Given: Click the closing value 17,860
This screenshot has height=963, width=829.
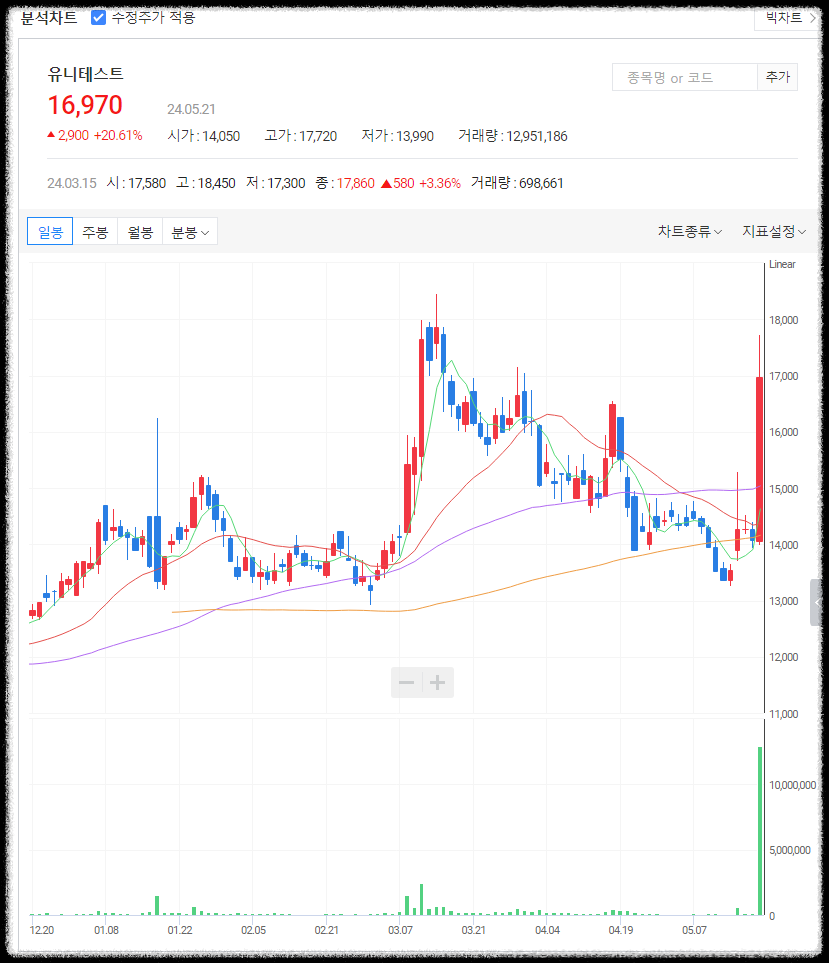Looking at the screenshot, I should 356,183.
